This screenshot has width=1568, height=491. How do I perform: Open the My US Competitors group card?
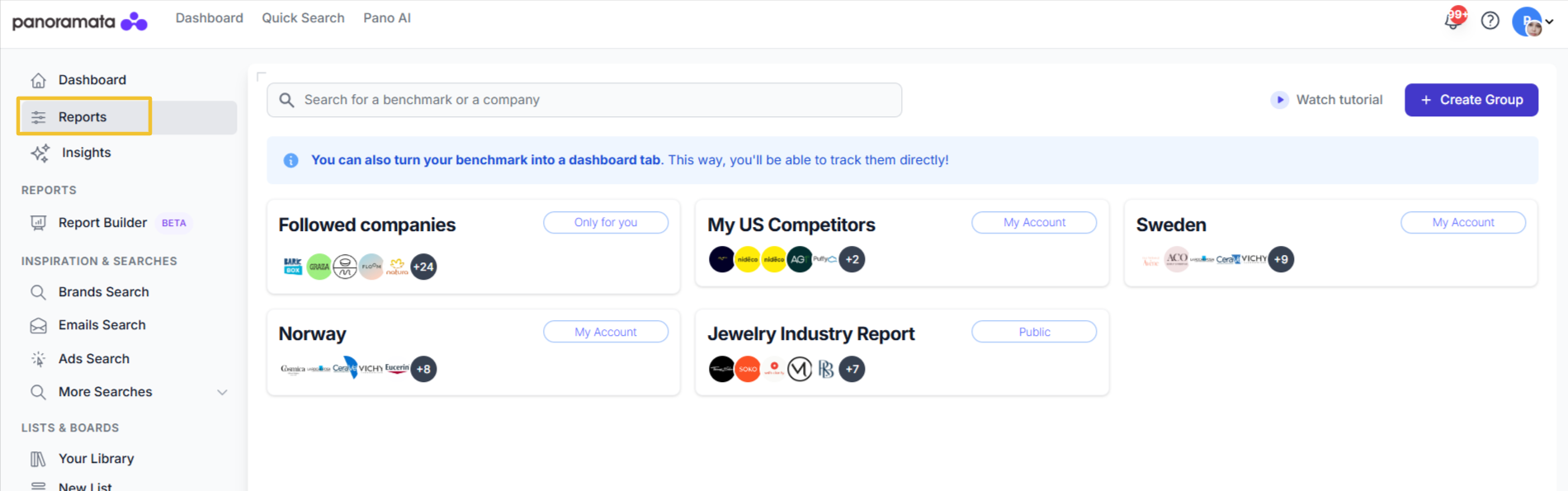click(x=902, y=243)
